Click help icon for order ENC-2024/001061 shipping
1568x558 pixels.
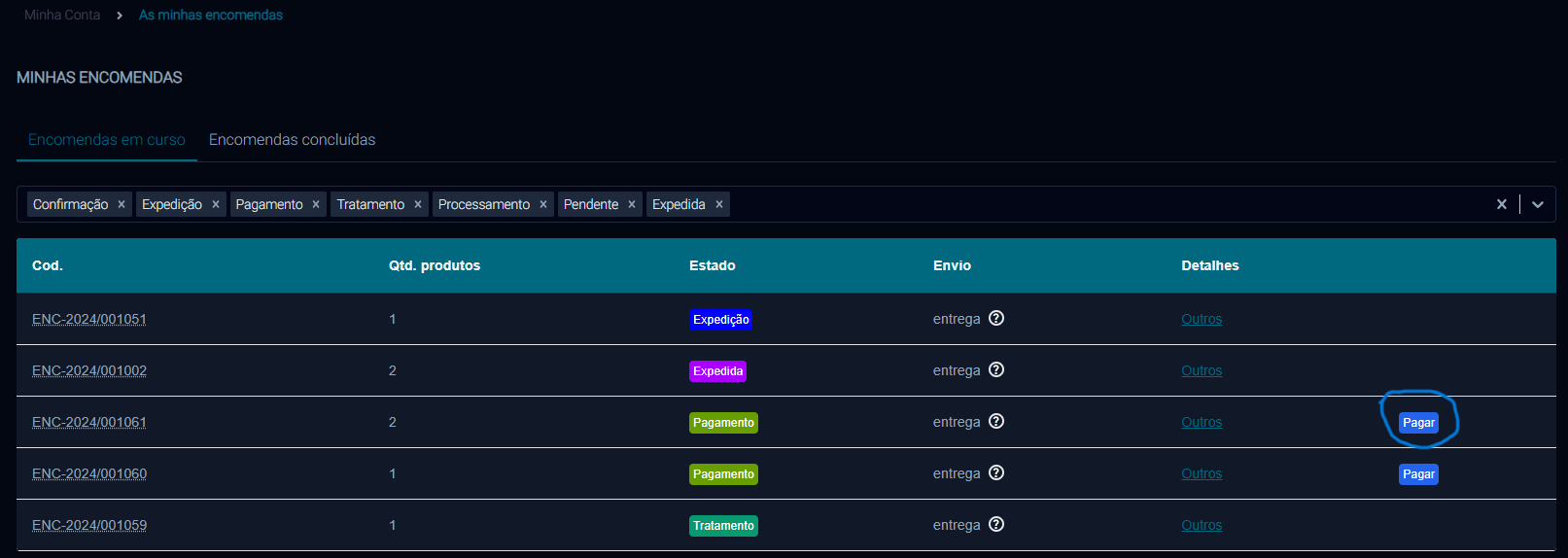(x=996, y=421)
